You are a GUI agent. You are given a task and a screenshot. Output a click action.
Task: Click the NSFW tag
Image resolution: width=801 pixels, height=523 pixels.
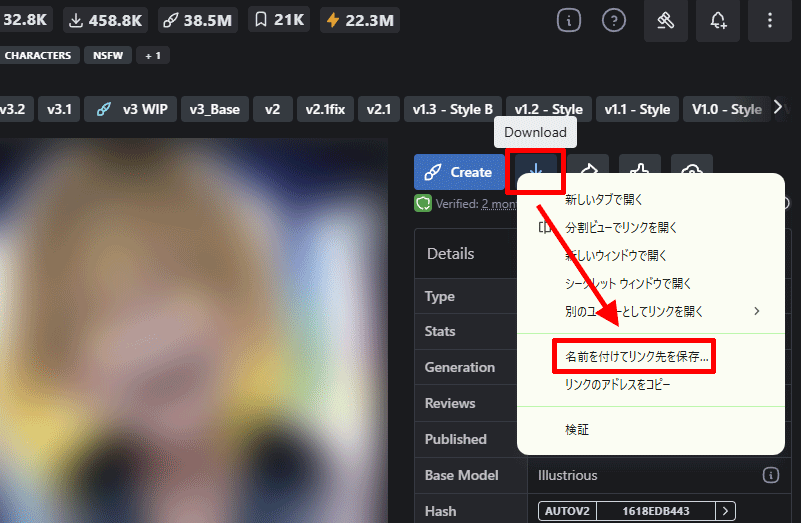click(108, 55)
